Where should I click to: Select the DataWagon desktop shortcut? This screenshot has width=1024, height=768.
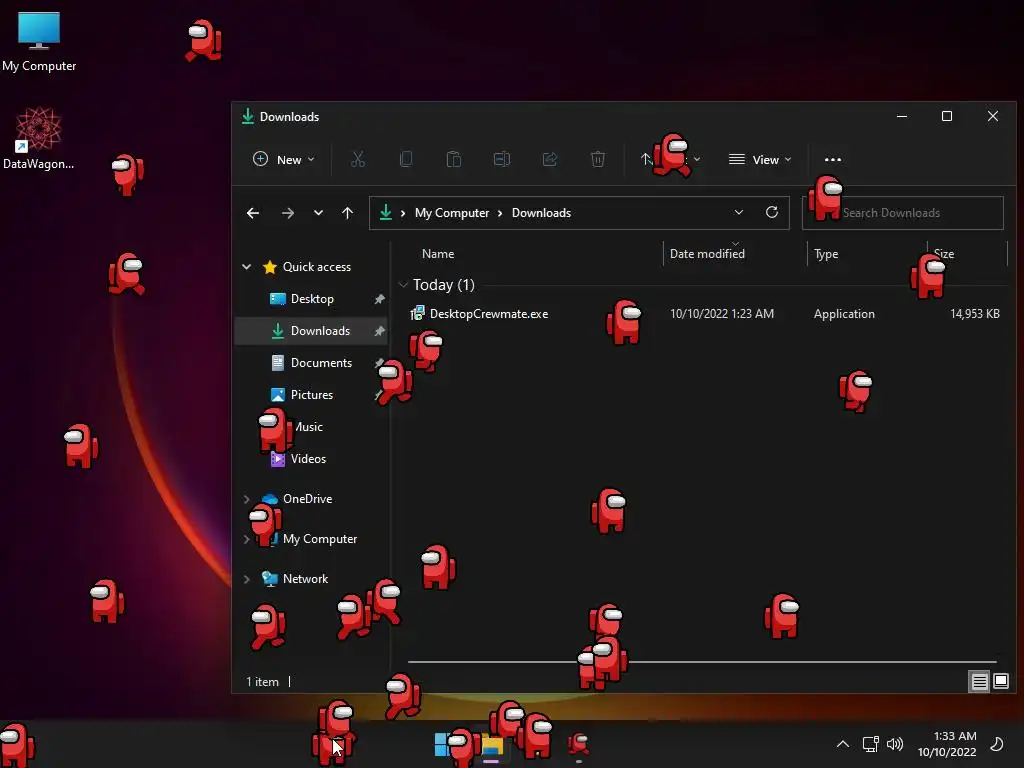click(39, 138)
